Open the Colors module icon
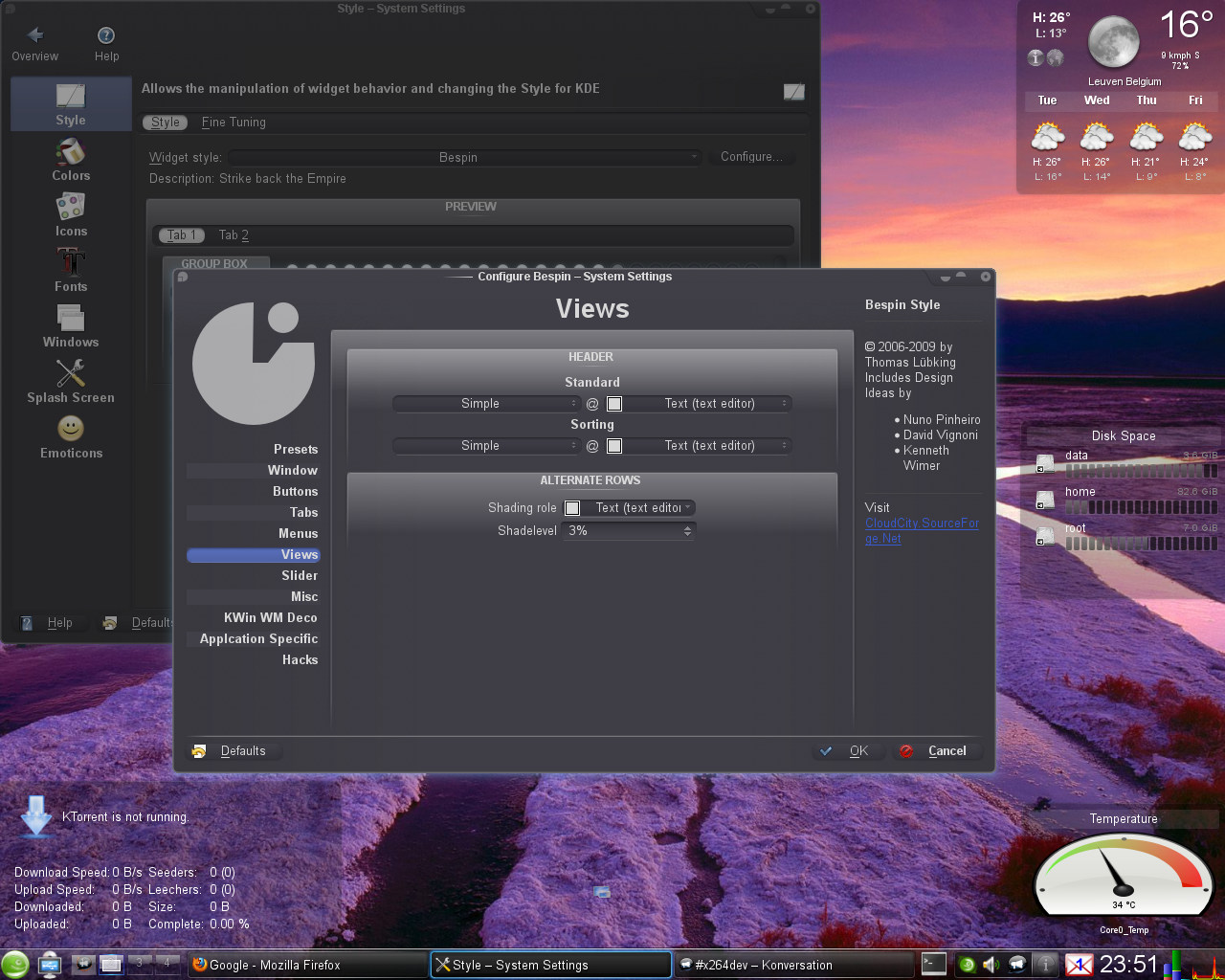The image size is (1225, 980). (x=71, y=160)
